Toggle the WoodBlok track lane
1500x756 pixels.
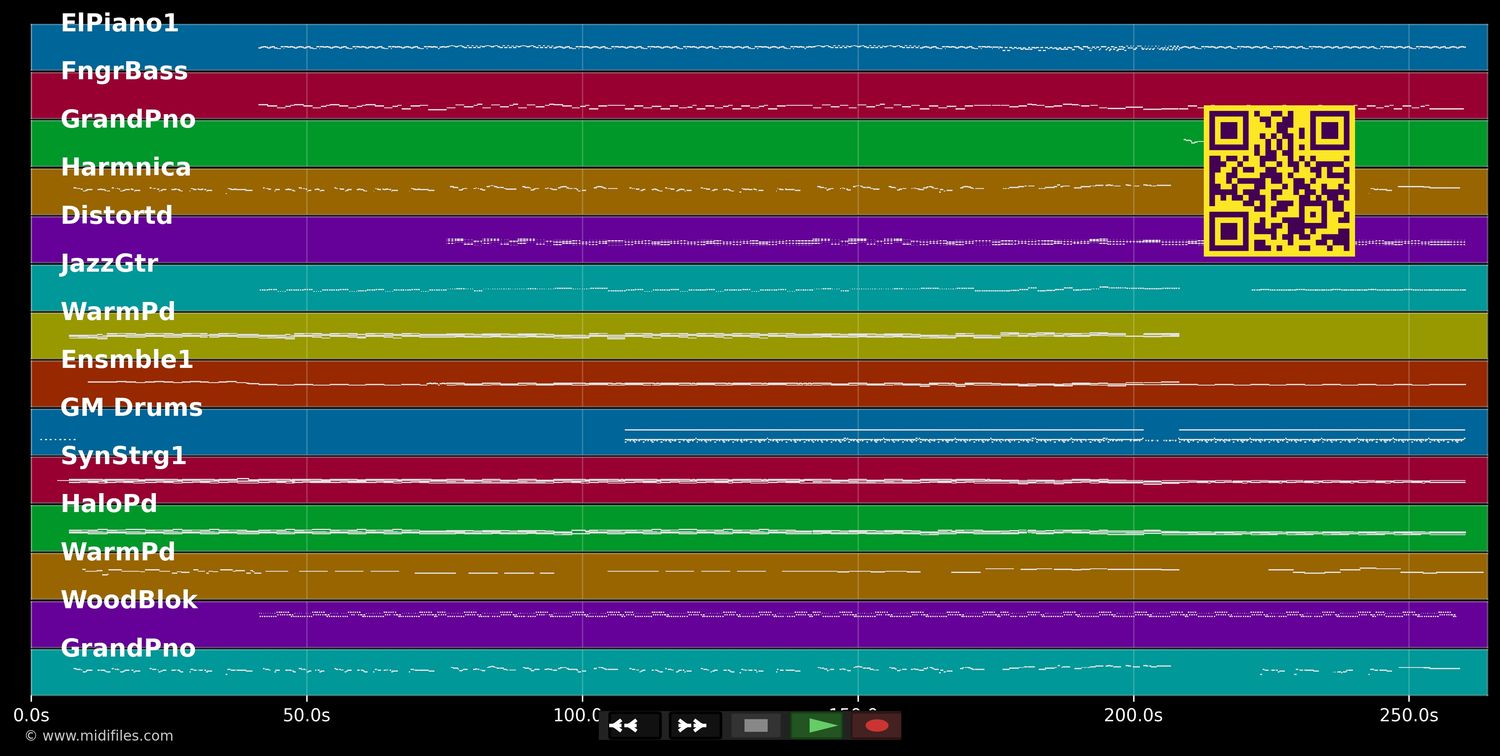click(130, 599)
